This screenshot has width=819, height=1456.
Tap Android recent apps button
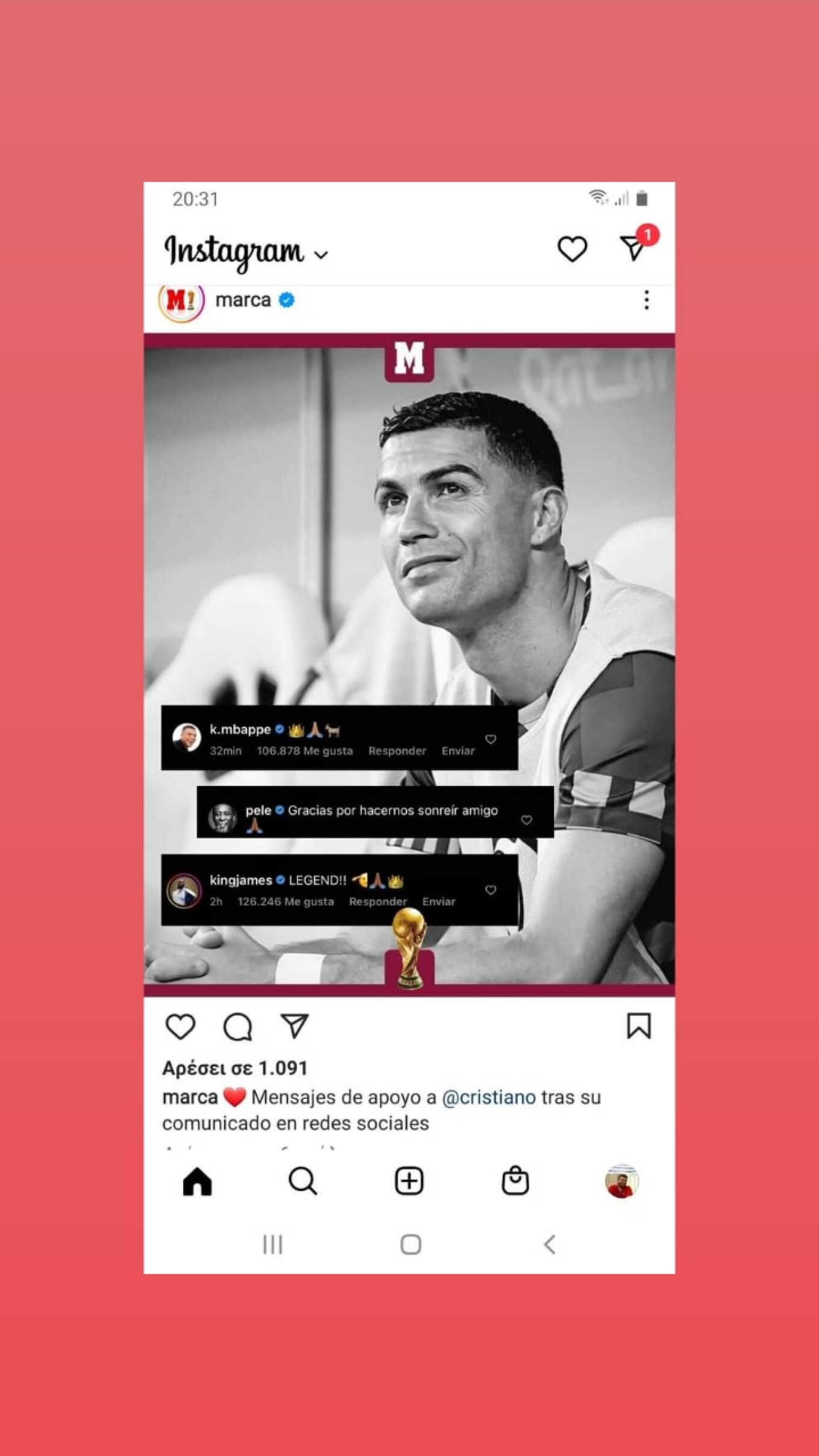pyautogui.click(x=272, y=1245)
